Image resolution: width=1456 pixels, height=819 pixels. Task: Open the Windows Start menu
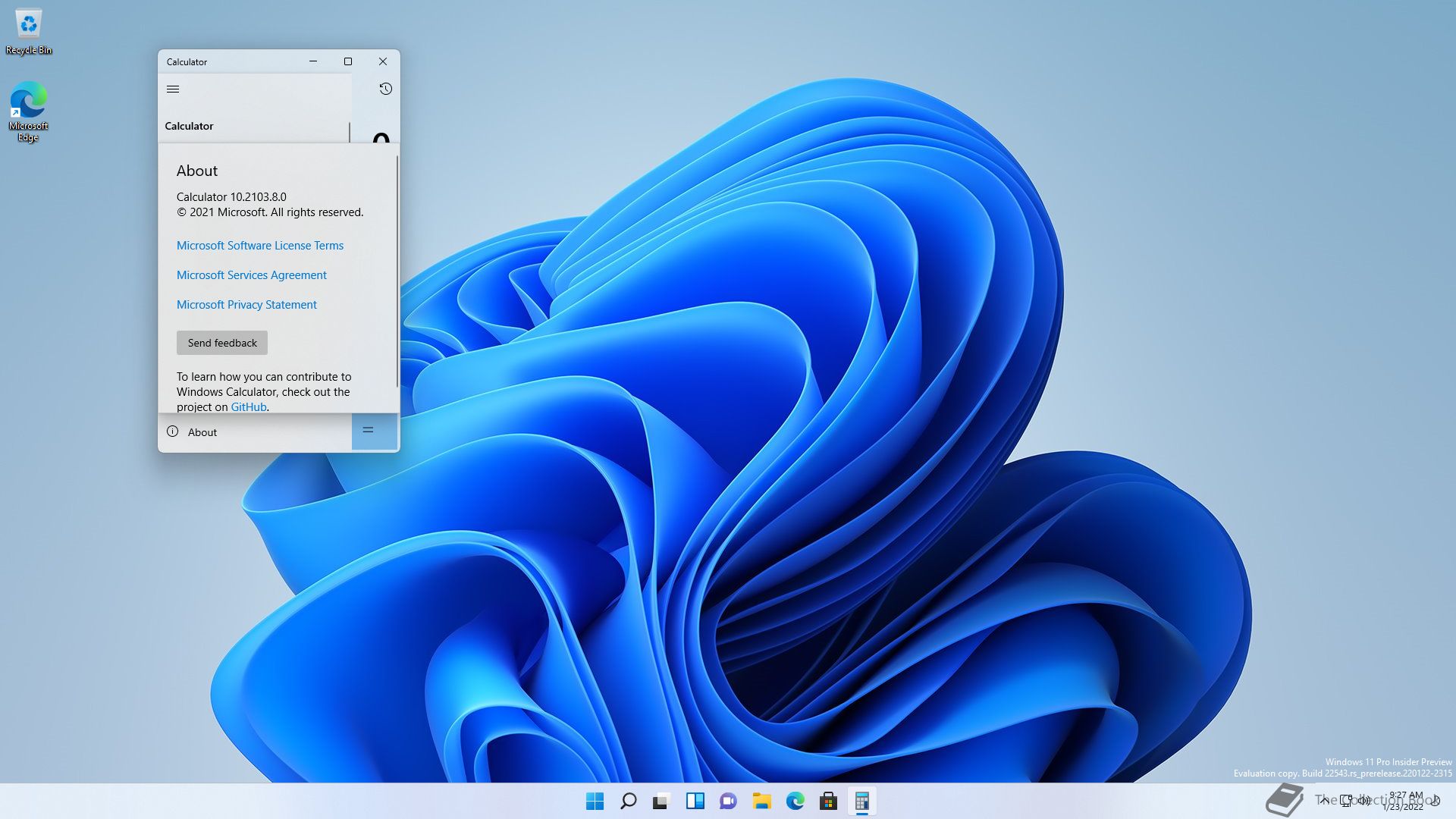[x=595, y=801]
